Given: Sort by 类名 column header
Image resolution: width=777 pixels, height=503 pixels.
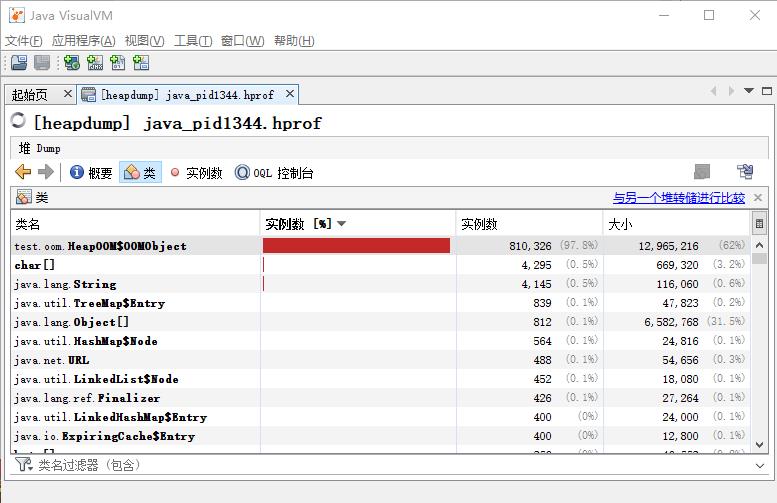Looking at the screenshot, I should [135, 224].
